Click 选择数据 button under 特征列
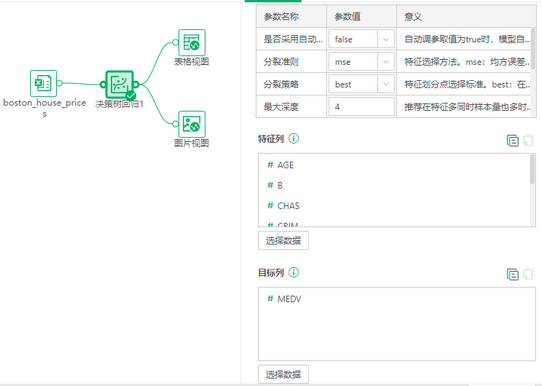 (x=283, y=241)
